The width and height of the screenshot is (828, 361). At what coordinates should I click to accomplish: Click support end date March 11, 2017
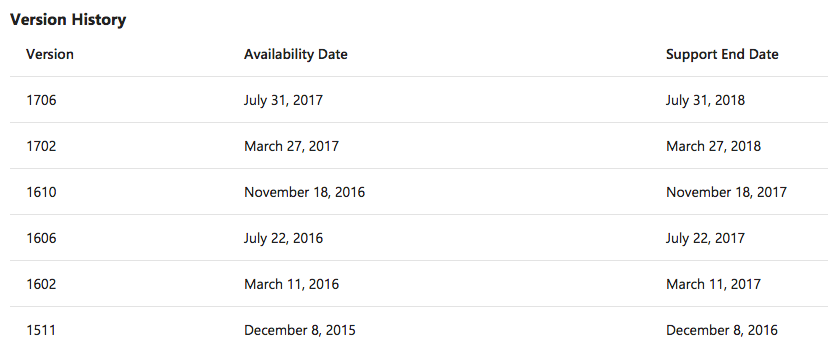(x=713, y=284)
